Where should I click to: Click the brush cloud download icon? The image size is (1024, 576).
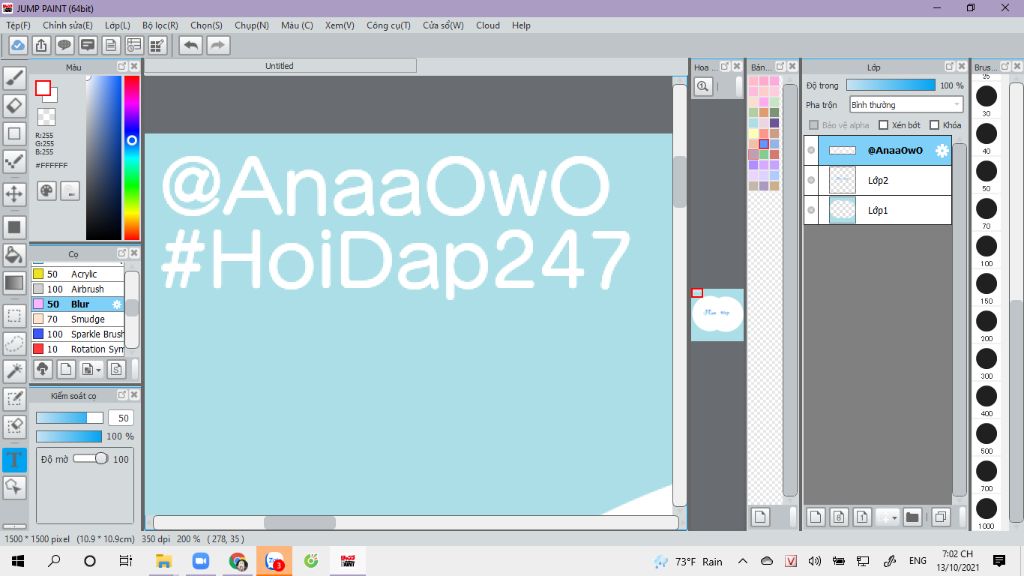(42, 369)
